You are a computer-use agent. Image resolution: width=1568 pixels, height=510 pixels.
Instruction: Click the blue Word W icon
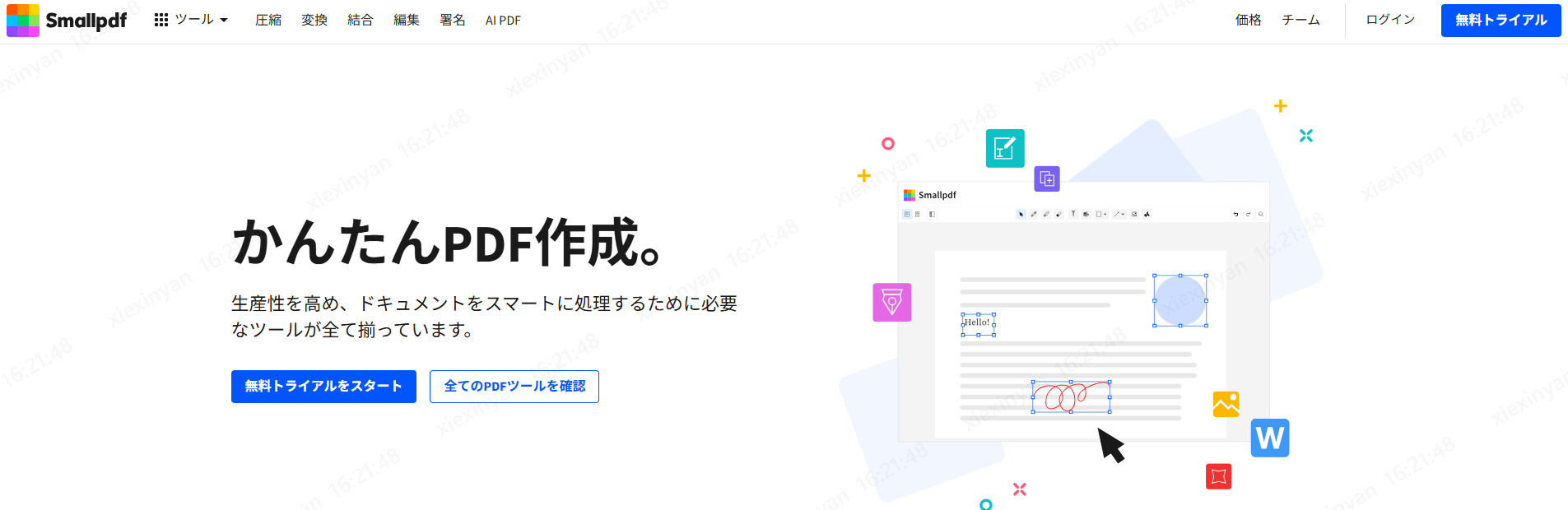point(1270,438)
